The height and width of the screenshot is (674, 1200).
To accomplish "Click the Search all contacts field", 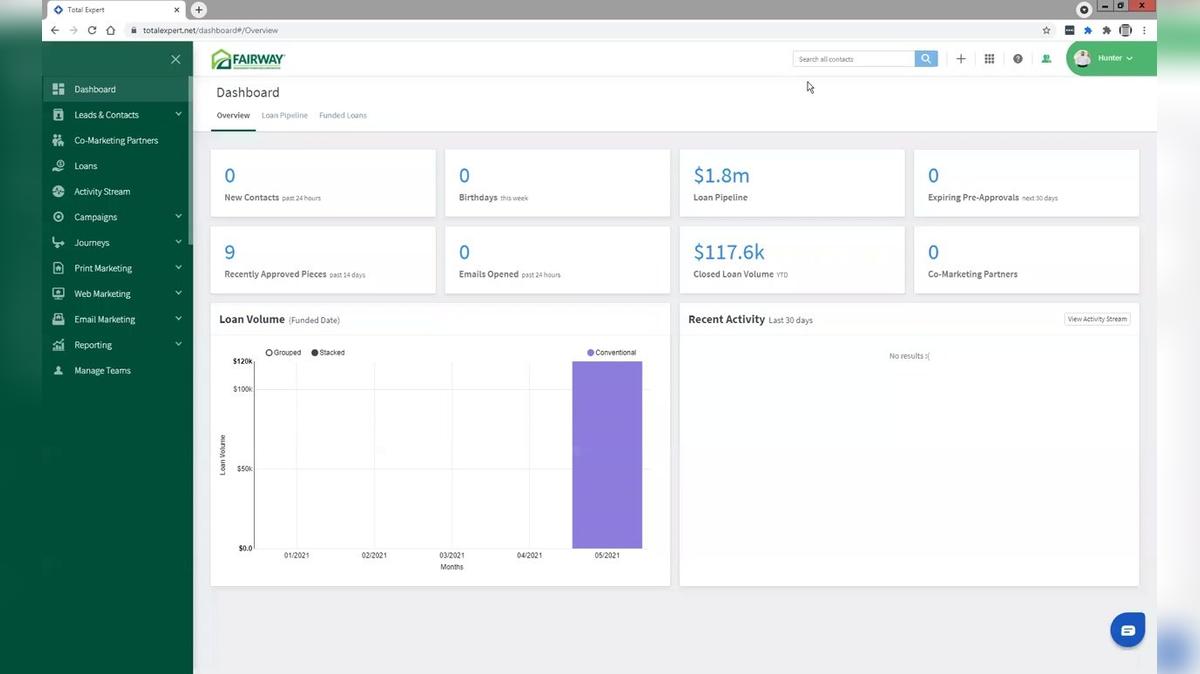I will [854, 59].
